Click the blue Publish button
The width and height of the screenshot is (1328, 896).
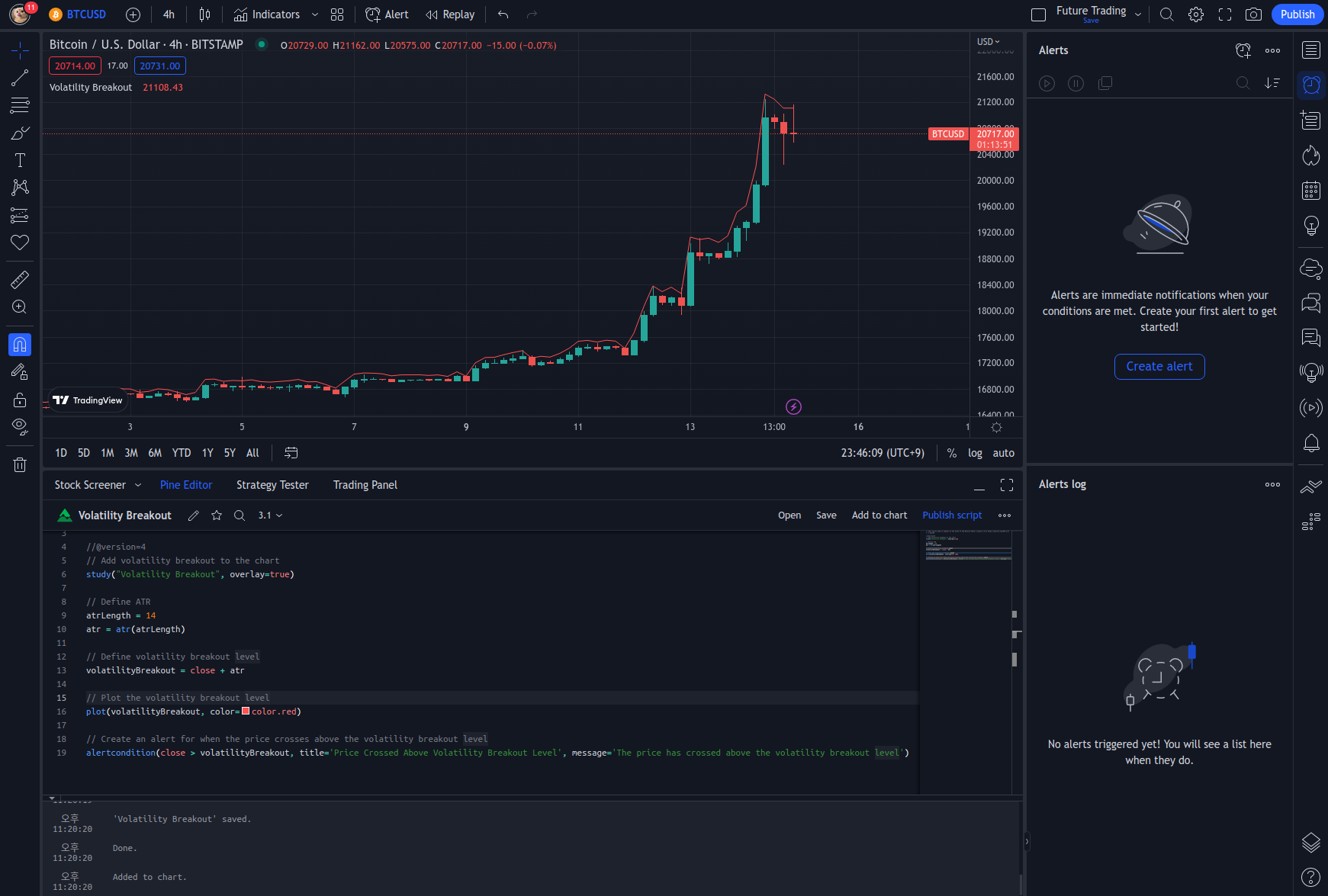point(1297,14)
